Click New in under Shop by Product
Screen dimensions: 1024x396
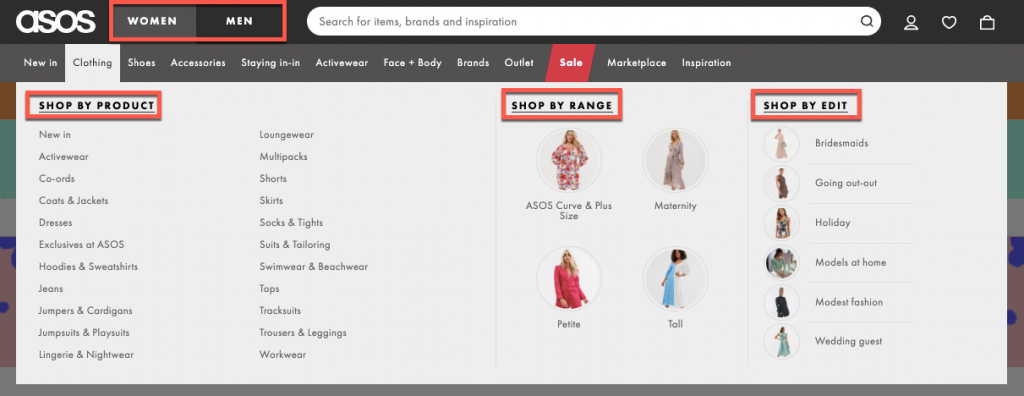coord(55,135)
